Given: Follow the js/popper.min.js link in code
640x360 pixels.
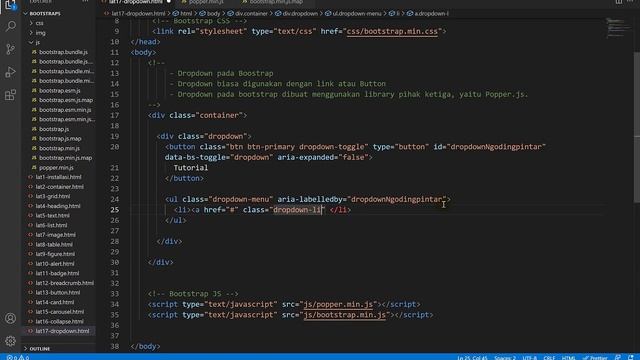Looking at the screenshot, I should click(x=338, y=304).
